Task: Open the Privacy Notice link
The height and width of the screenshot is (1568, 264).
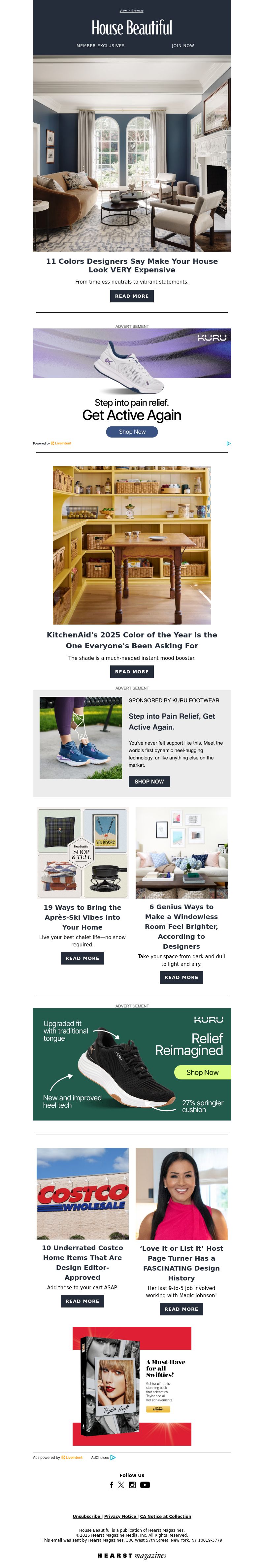Action: (x=120, y=1516)
